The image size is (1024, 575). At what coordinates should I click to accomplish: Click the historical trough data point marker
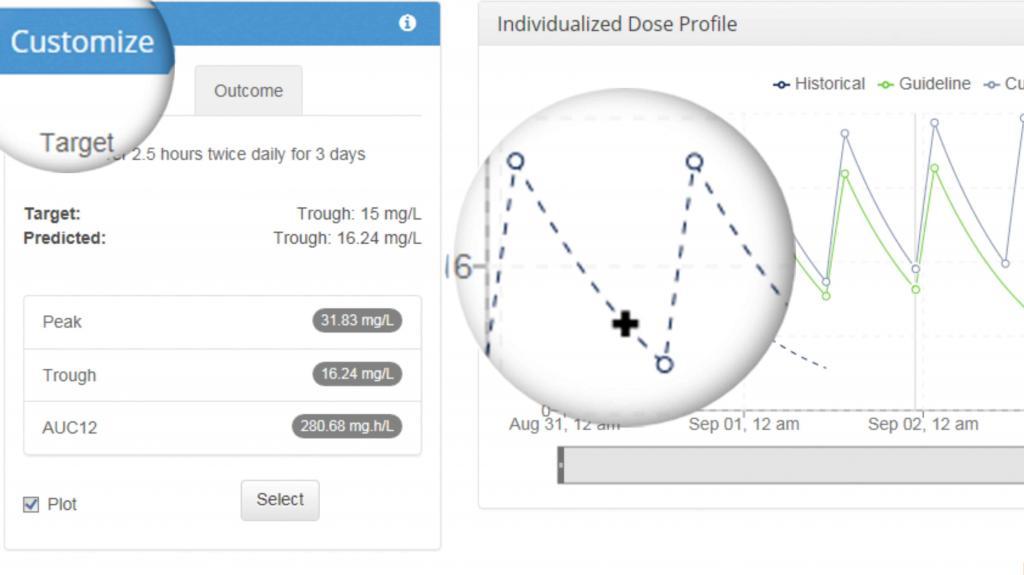pos(664,365)
